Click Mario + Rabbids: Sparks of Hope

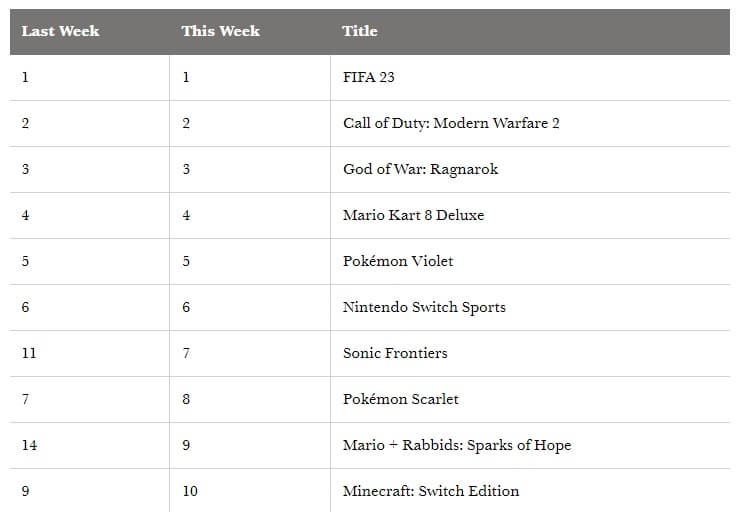point(457,445)
